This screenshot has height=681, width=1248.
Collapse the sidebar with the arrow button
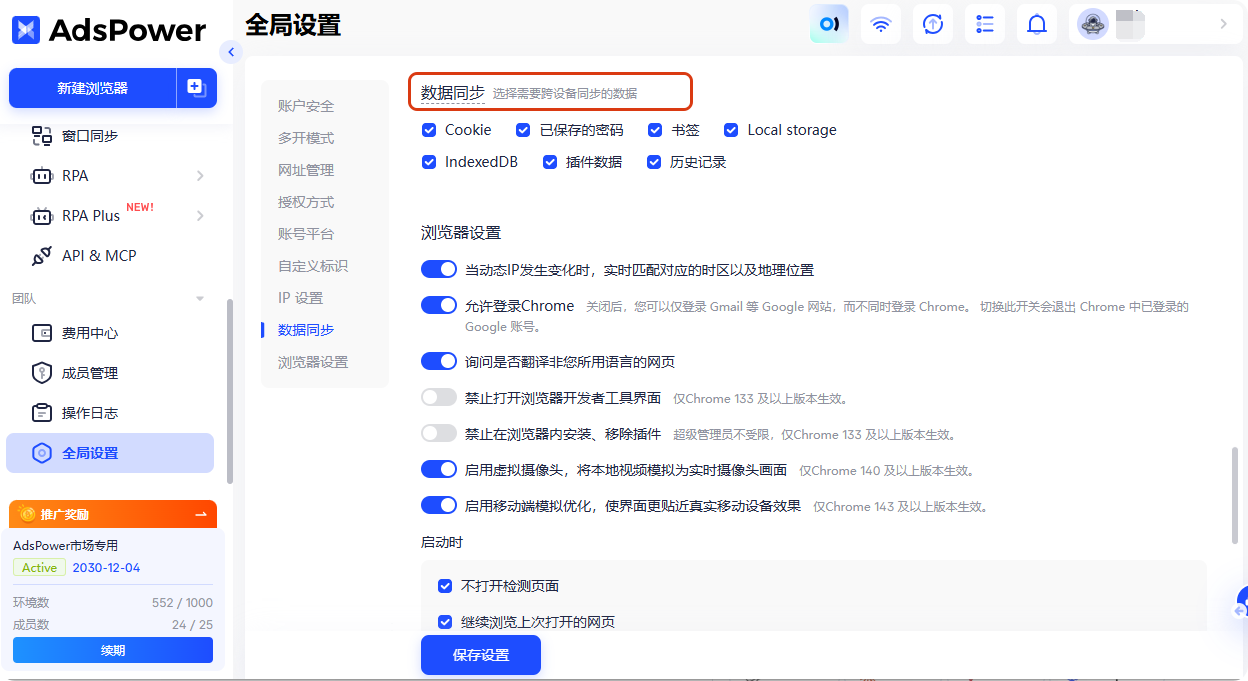point(232,52)
